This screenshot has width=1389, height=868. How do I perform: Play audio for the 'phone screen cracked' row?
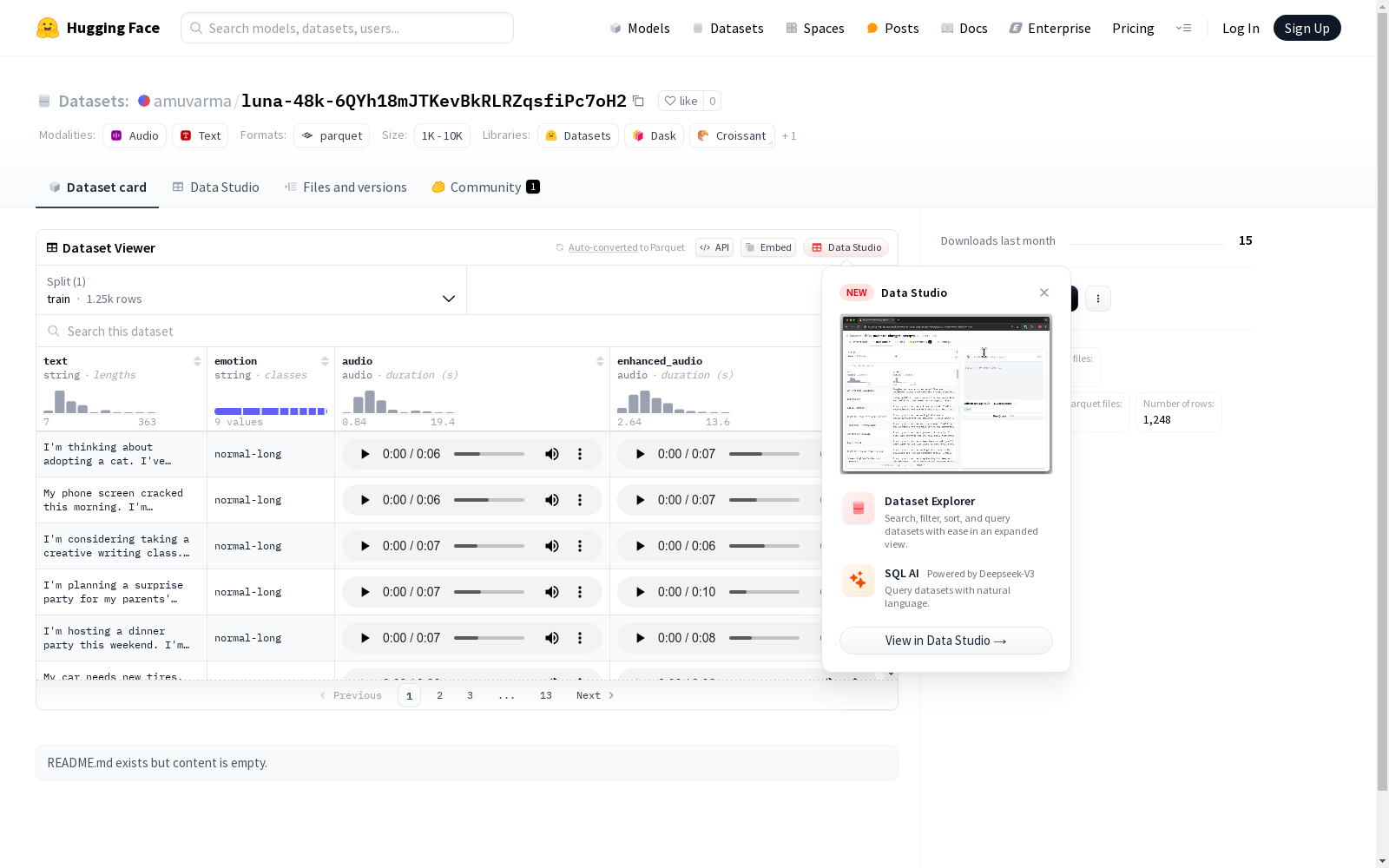tap(365, 500)
